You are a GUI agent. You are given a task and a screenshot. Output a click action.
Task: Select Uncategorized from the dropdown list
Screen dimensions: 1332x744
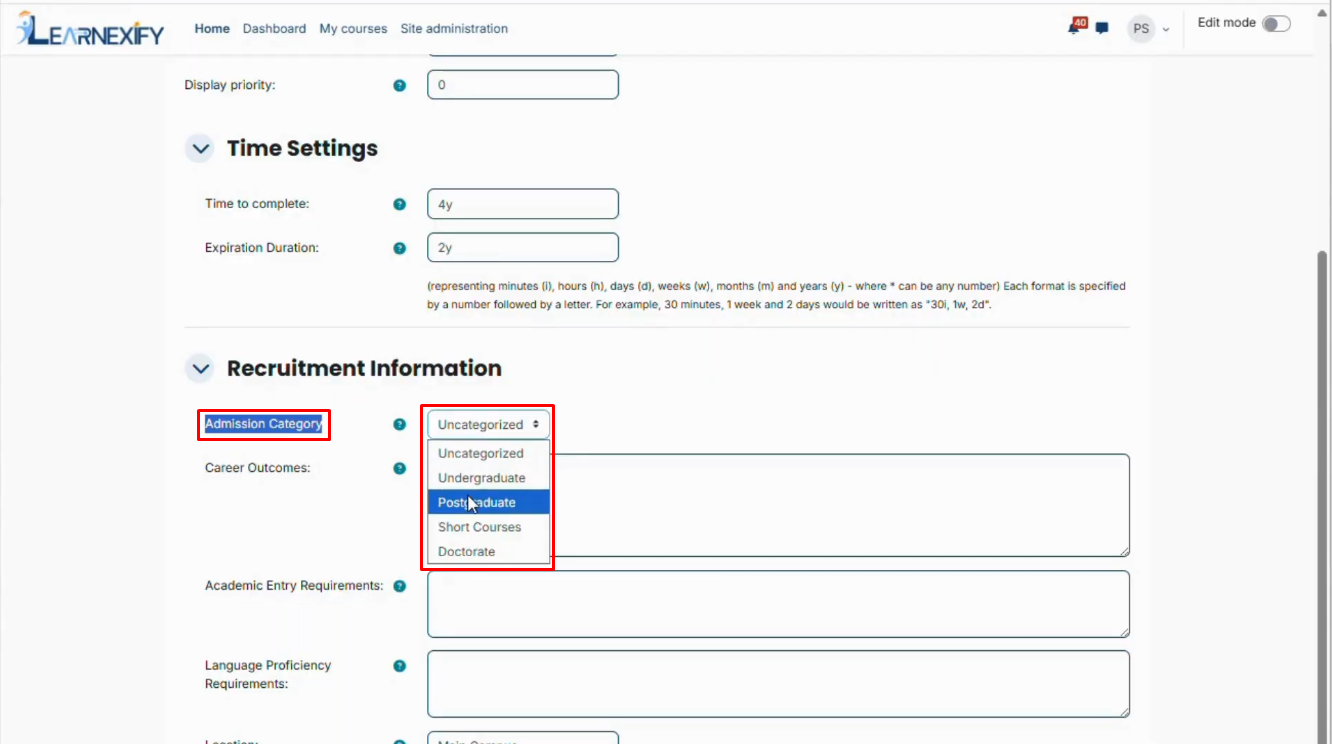point(489,453)
